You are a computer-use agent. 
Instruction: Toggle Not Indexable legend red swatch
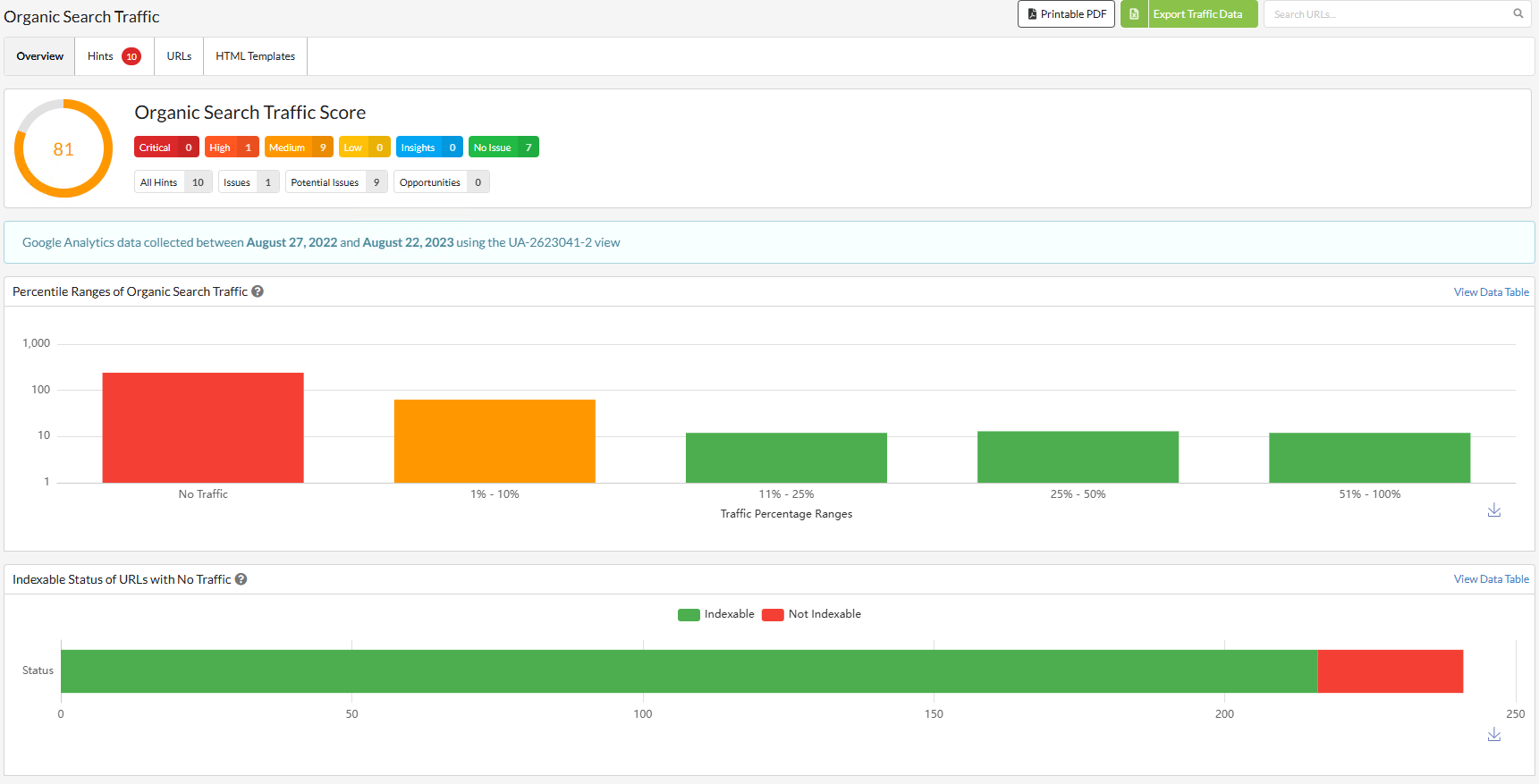pos(773,614)
